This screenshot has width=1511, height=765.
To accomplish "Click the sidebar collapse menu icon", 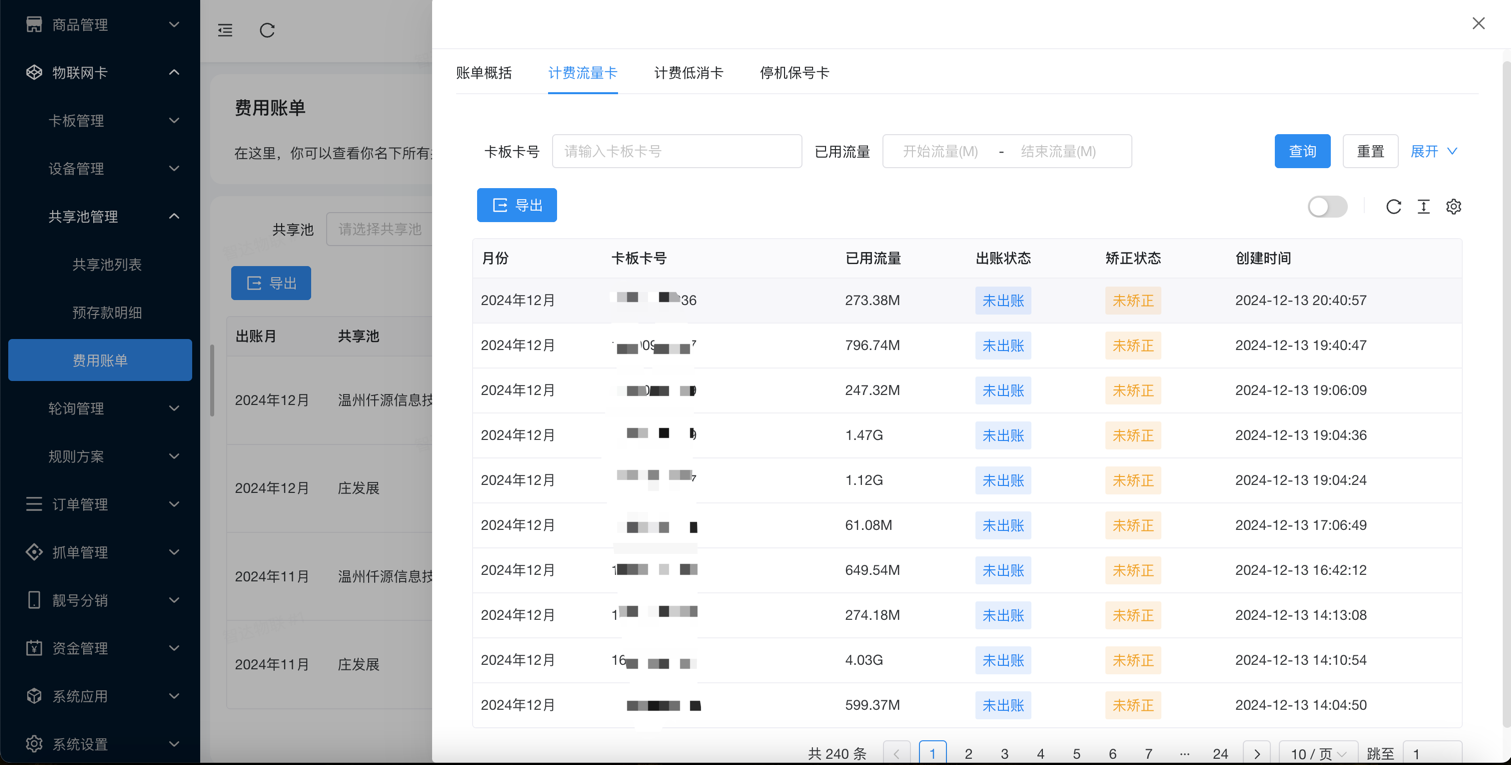I will (225, 30).
